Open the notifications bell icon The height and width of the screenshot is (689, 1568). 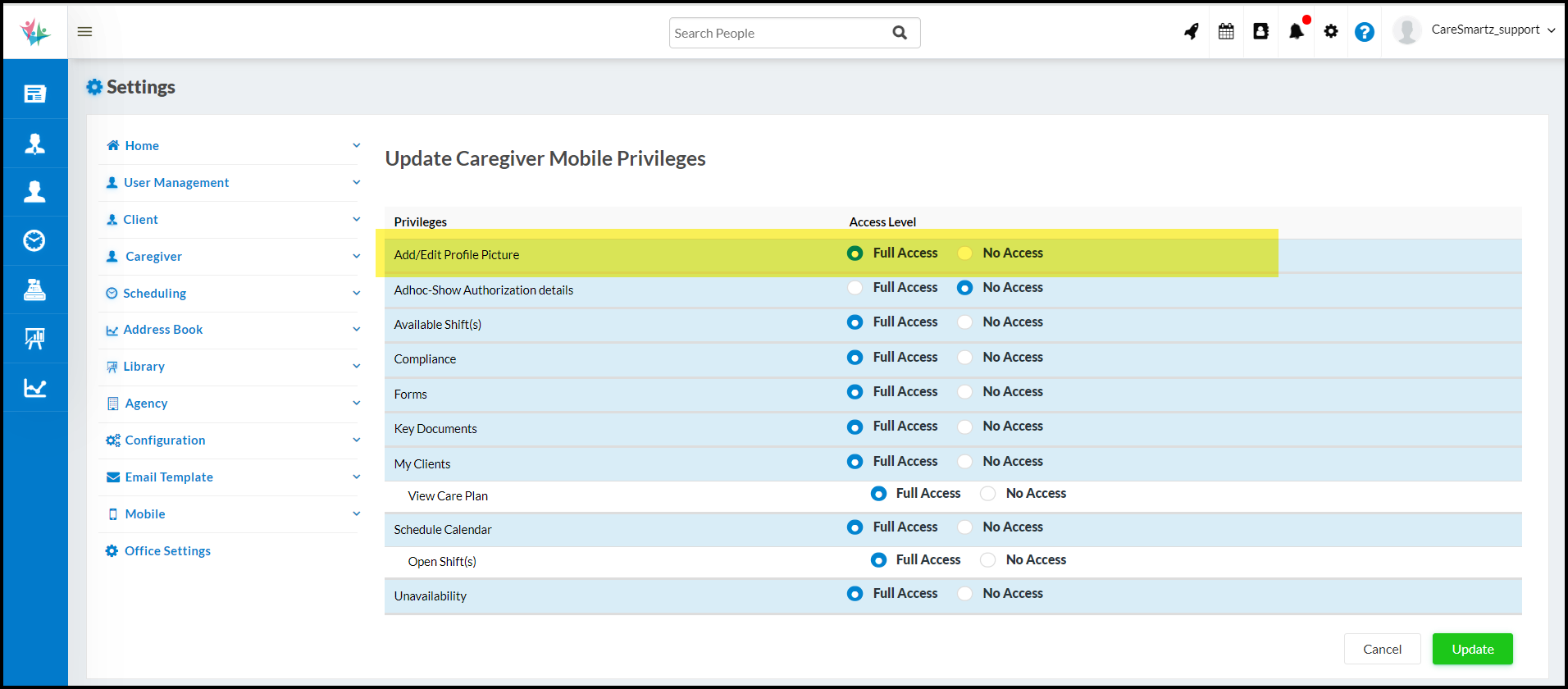[1296, 32]
